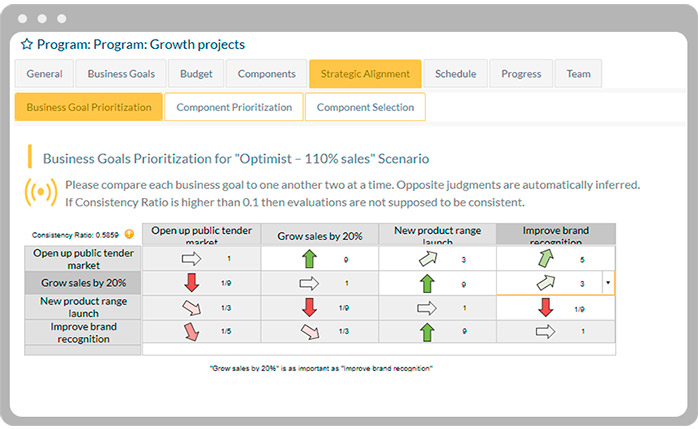This screenshot has height=429, width=698.
Task: Open the Team tab
Action: [x=578, y=74]
